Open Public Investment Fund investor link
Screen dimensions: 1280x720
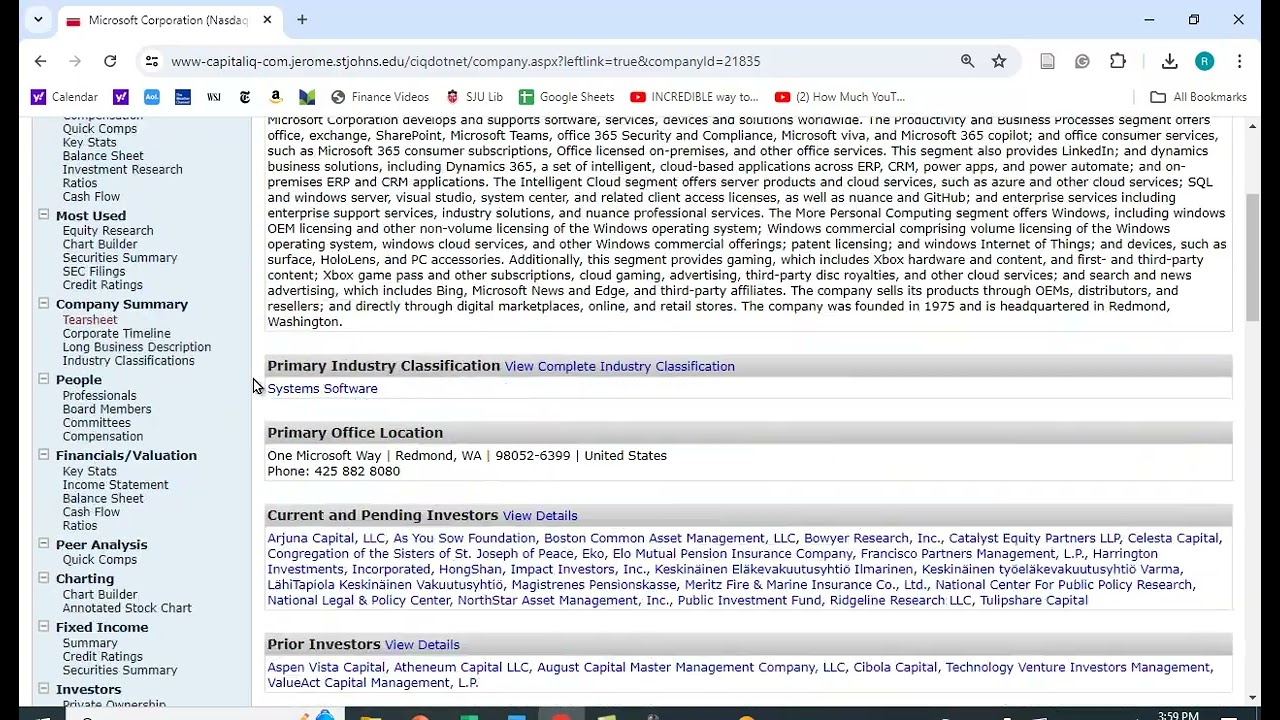pos(749,600)
